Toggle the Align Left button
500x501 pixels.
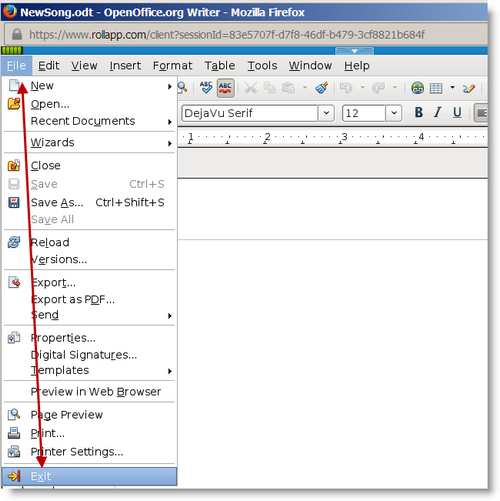pos(481,113)
